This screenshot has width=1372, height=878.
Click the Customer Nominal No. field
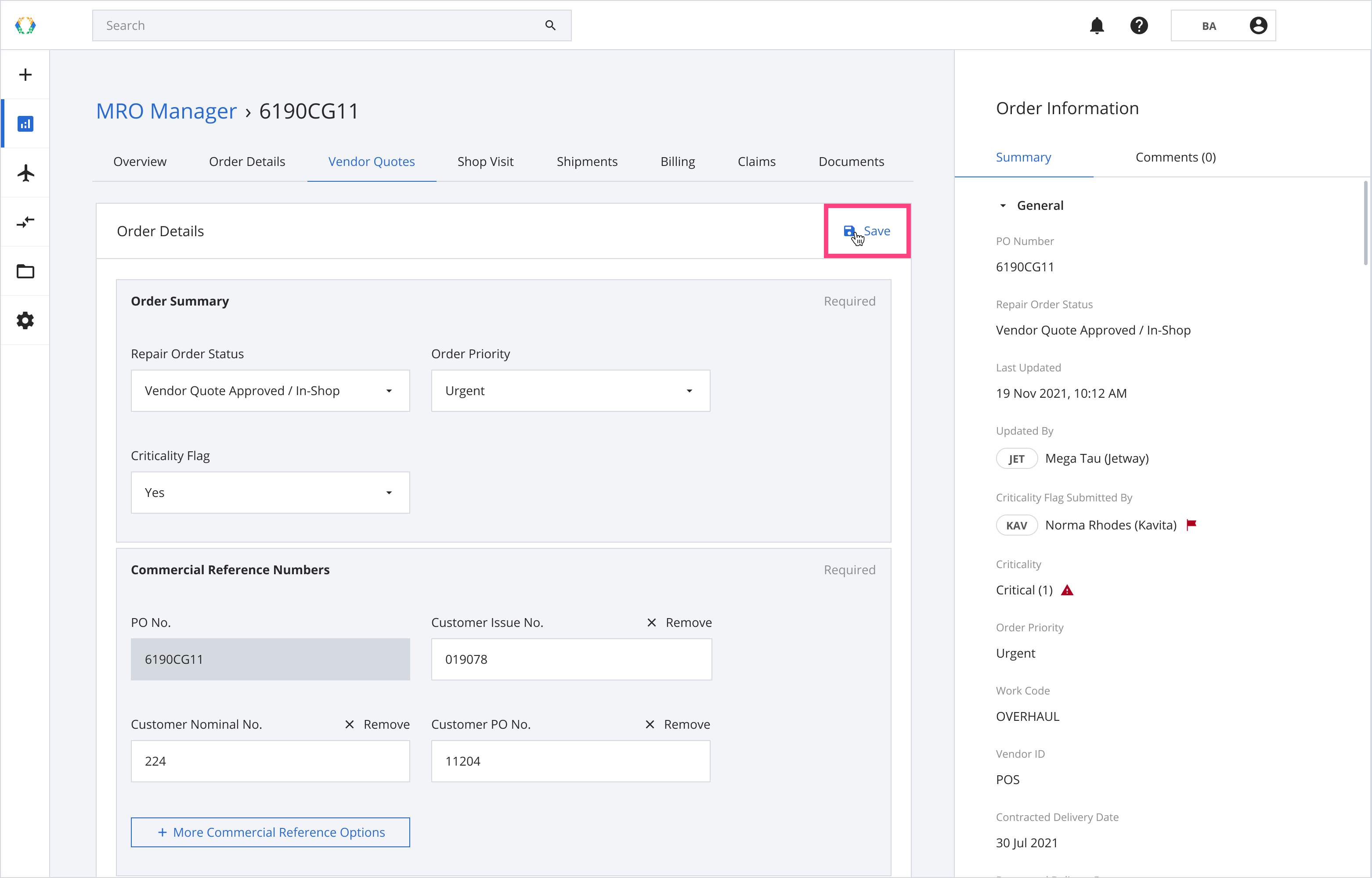[270, 761]
